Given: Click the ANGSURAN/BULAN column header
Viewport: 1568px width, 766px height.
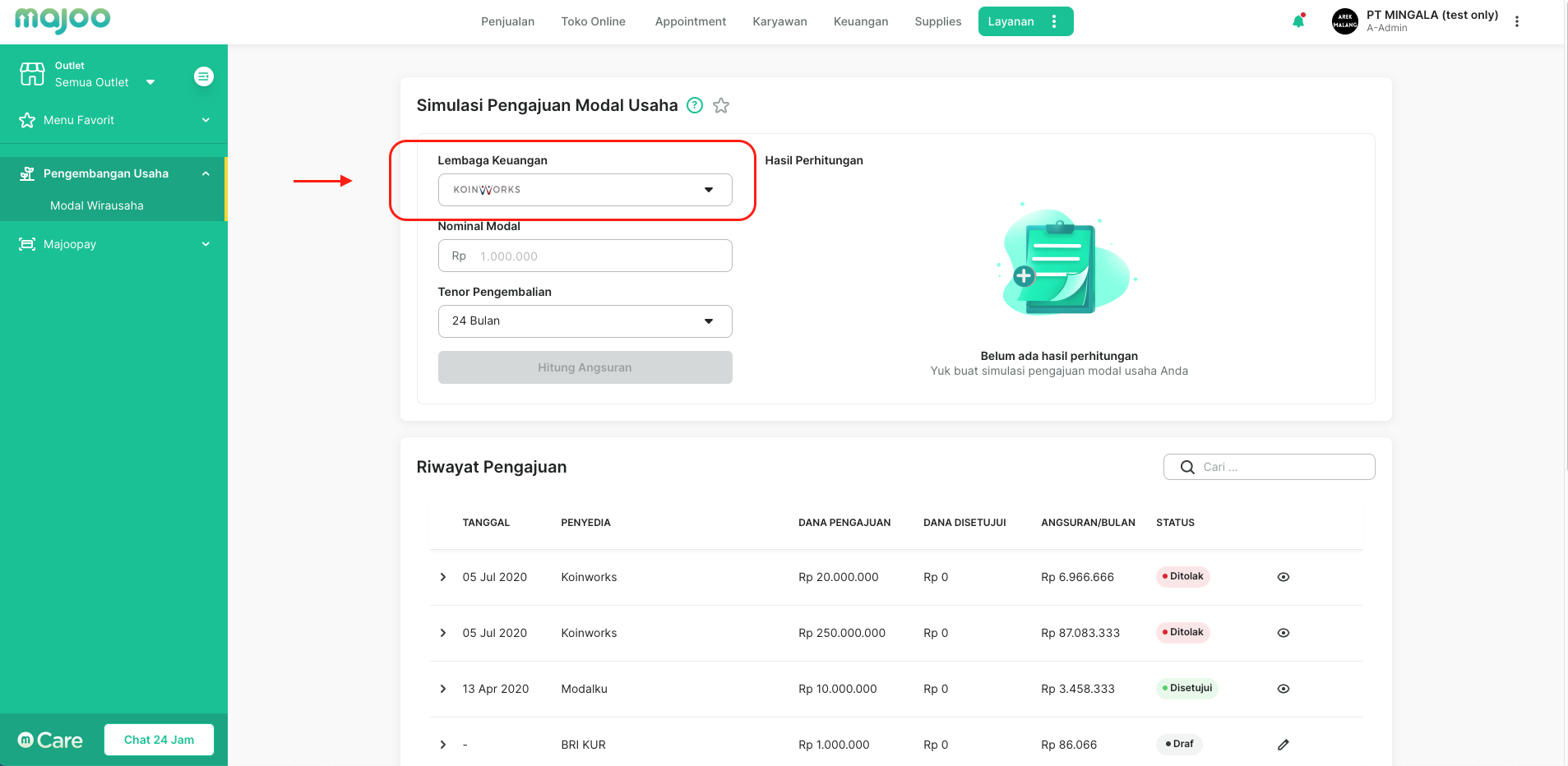Looking at the screenshot, I should (1088, 523).
